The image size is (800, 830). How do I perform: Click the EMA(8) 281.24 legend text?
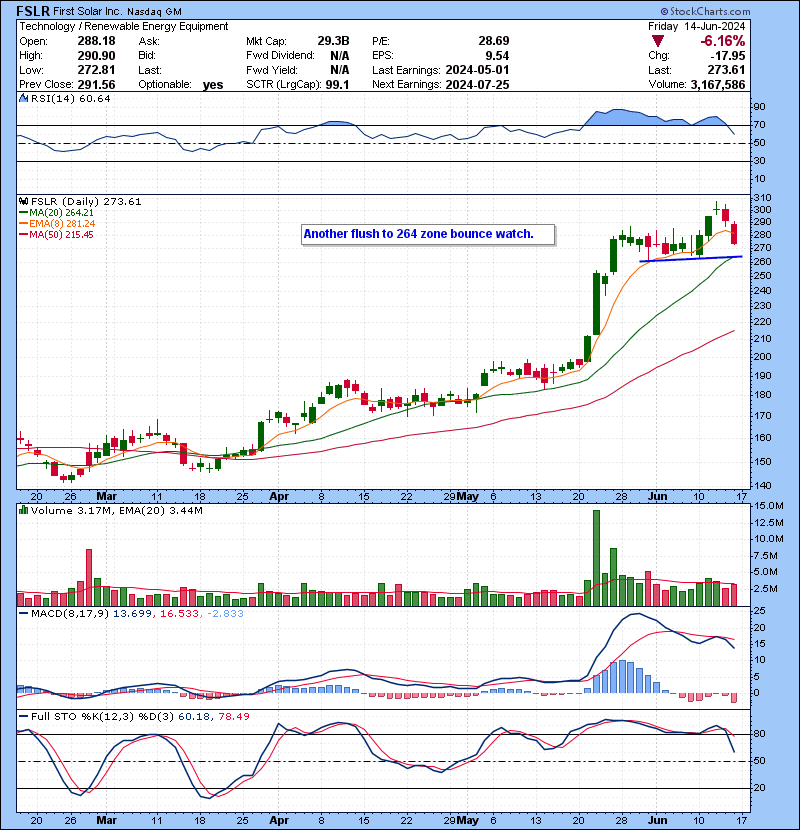click(62, 224)
